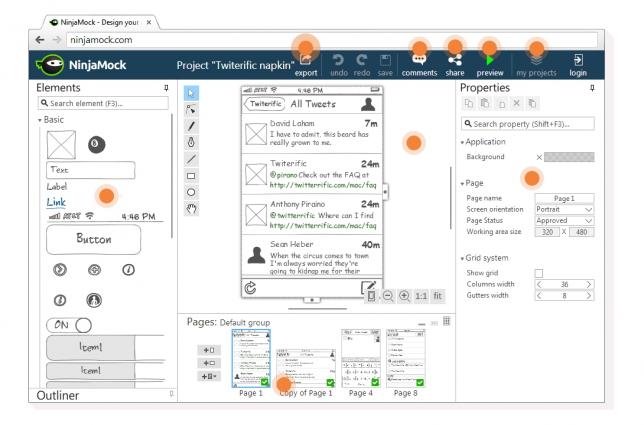Viewport: 644px width, 425px height.
Task: Close the NinjaMock browser tab
Action: click(149, 22)
